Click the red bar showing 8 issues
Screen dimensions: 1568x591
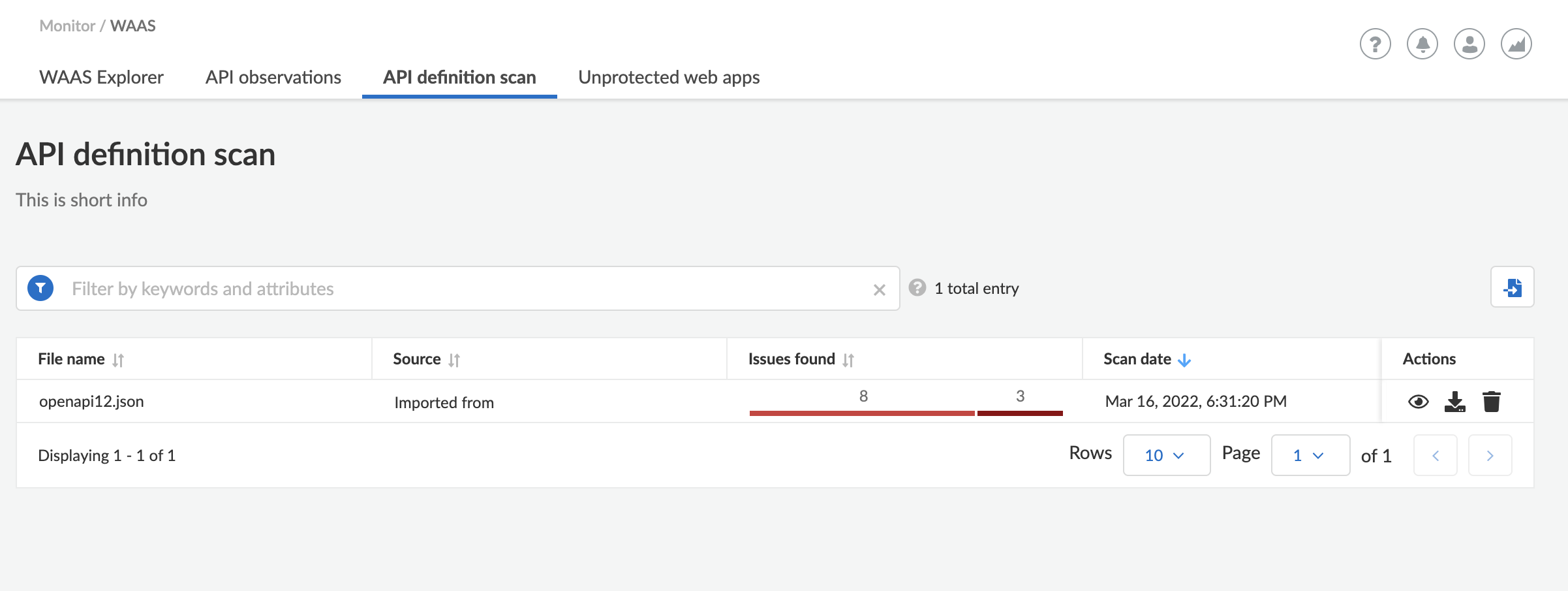click(862, 413)
